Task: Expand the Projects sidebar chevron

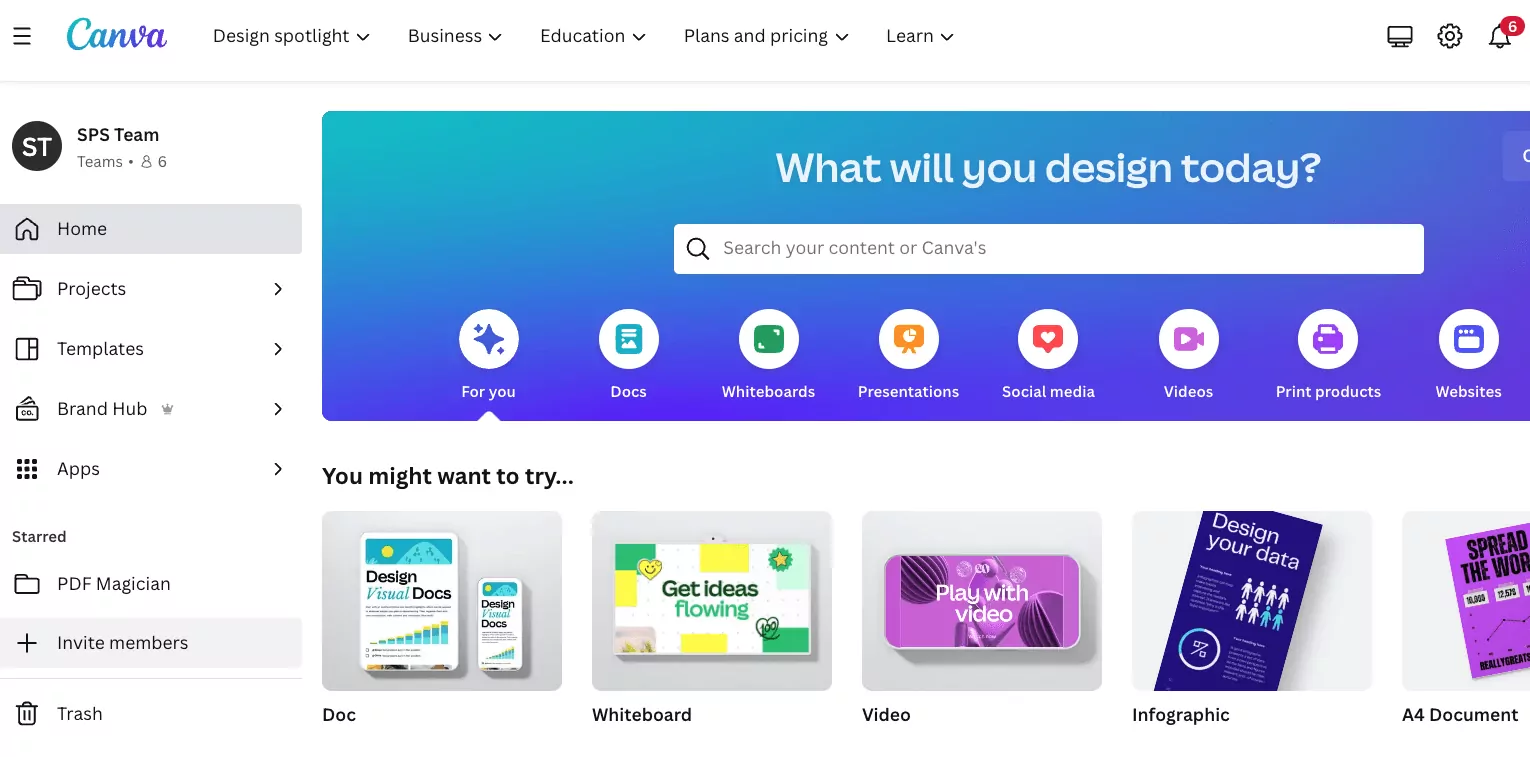Action: point(278,289)
